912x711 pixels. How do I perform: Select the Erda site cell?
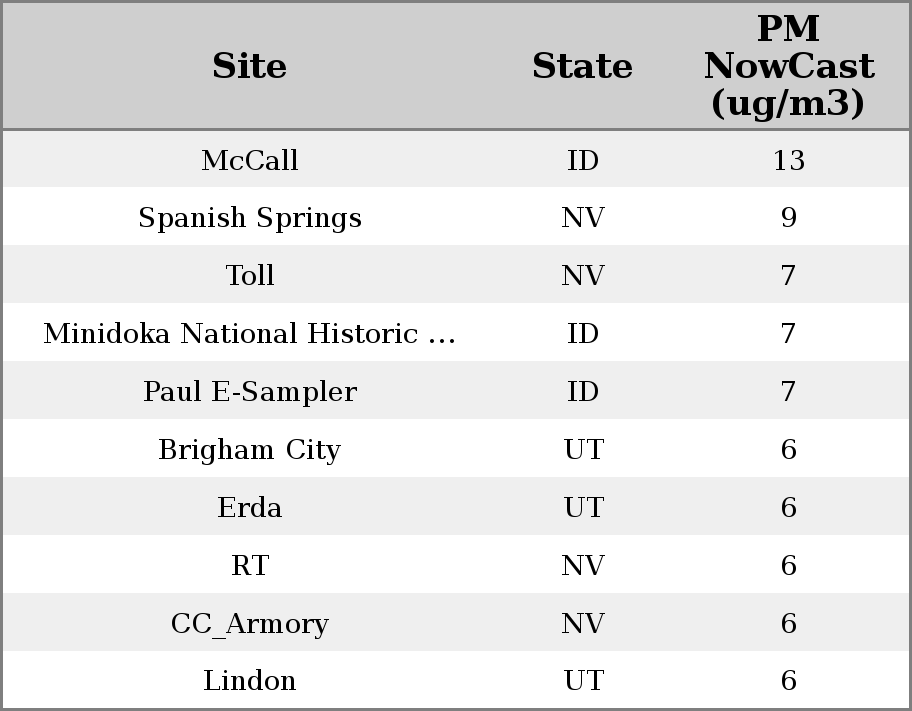(250, 508)
